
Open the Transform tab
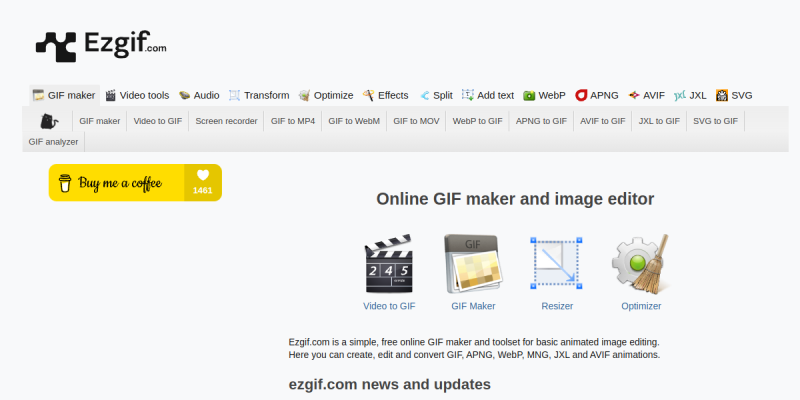[x=259, y=95]
